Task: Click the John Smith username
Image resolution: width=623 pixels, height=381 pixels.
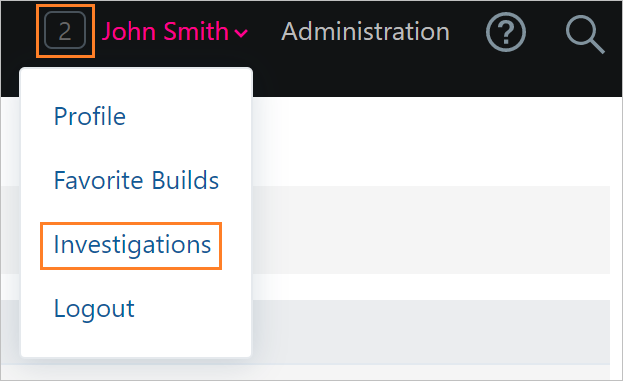Action: [165, 31]
